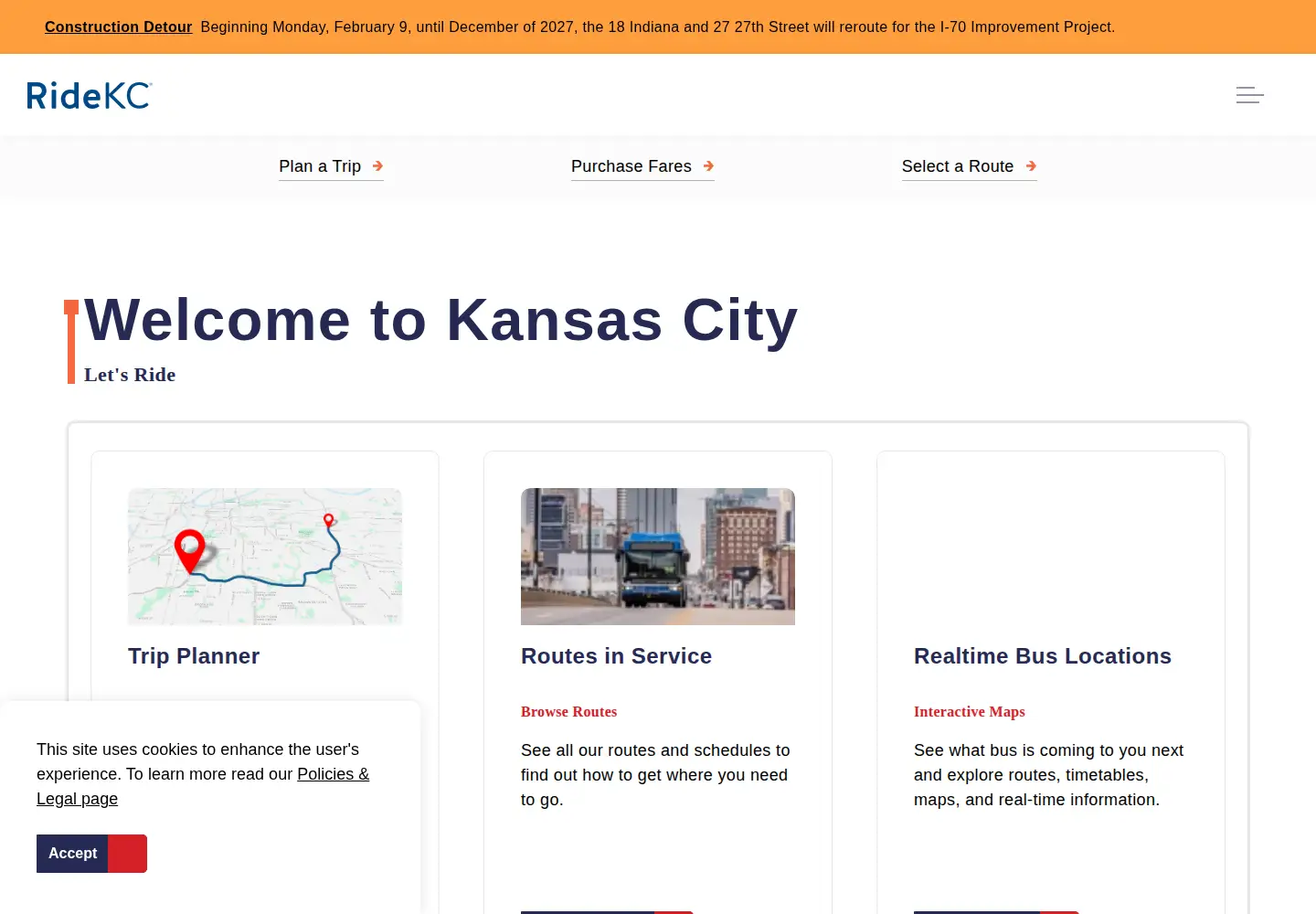Click the RideKC logo
The height and width of the screenshot is (914, 1316).
(90, 95)
